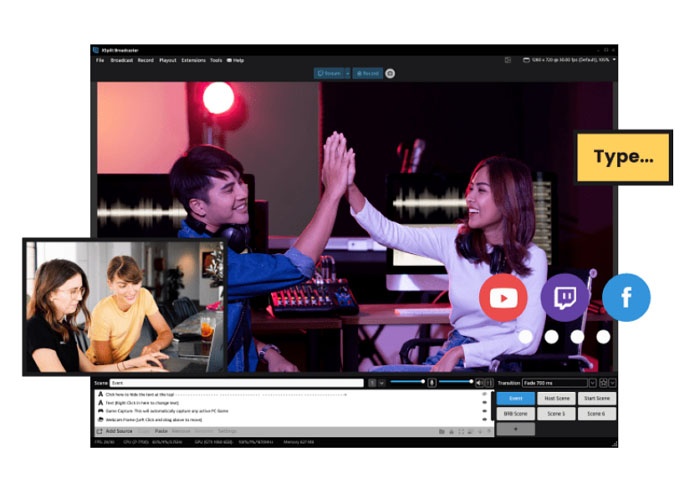Image resolution: width=700 pixels, height=478 pixels.
Task: Switch to Scene 5
Action: coord(556,414)
